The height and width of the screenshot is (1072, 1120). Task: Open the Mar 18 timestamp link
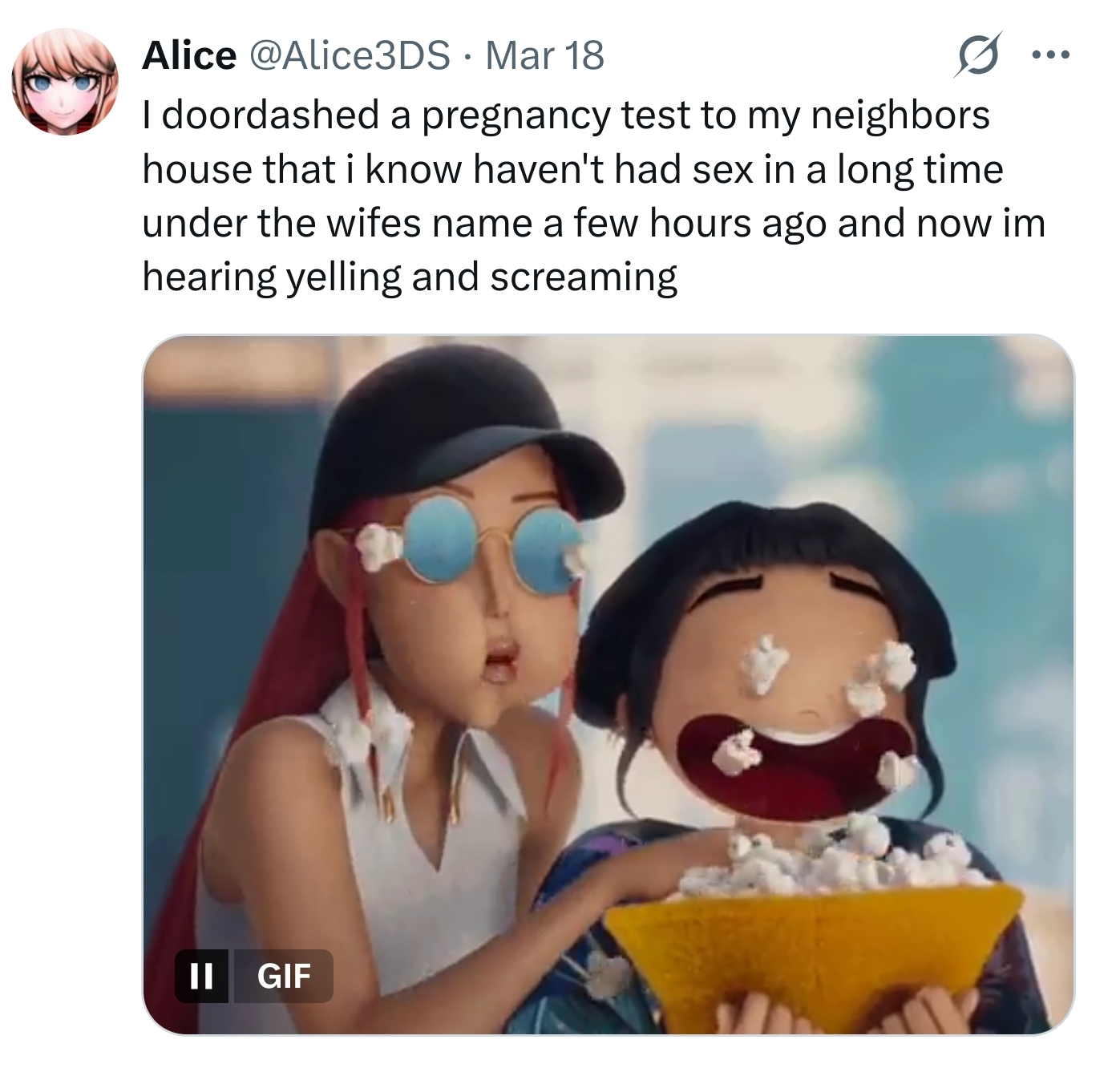[544, 55]
